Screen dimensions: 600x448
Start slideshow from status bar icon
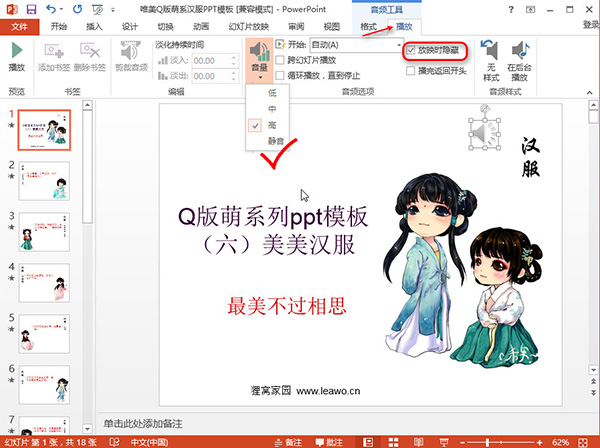point(444,442)
